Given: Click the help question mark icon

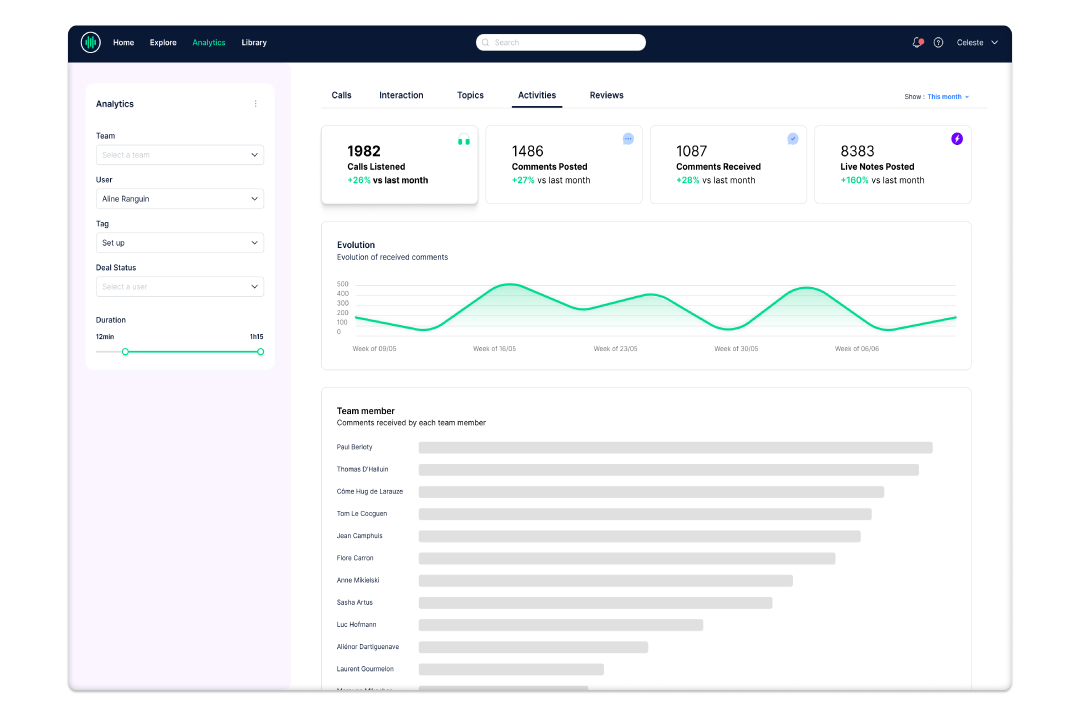Looking at the screenshot, I should 938,42.
